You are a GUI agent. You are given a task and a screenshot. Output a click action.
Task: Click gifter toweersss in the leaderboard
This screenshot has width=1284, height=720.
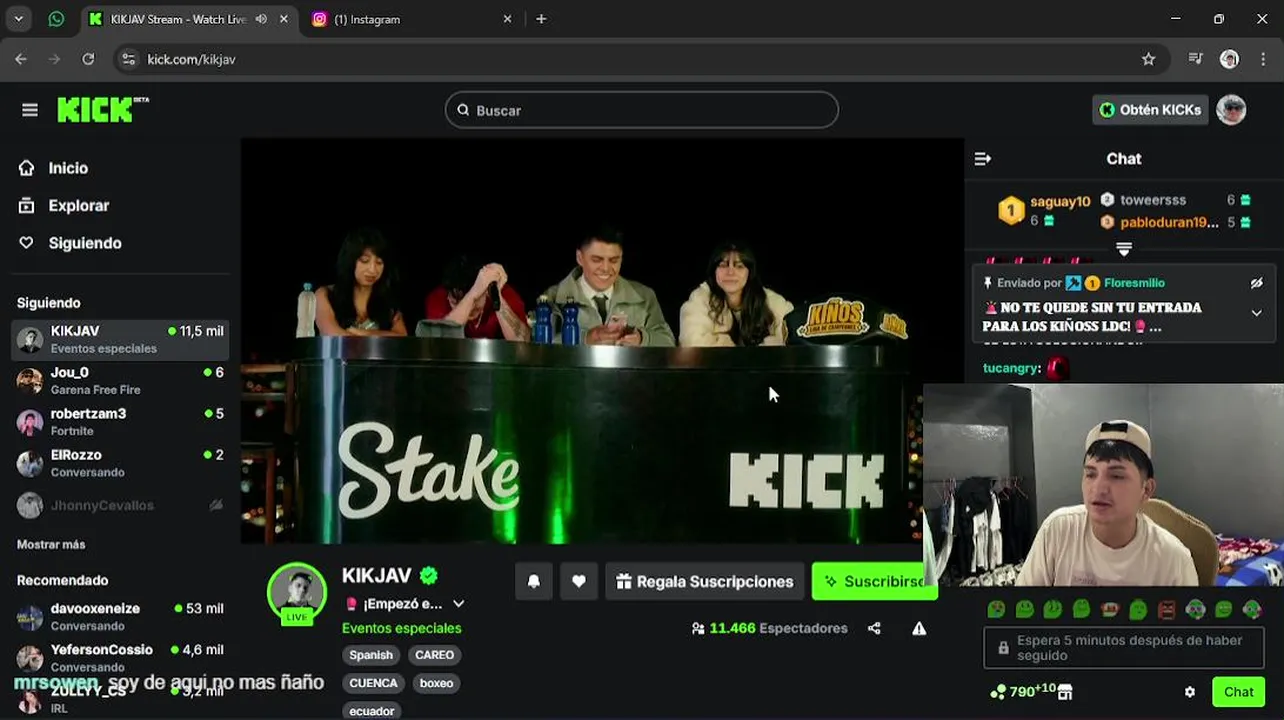(x=1153, y=200)
